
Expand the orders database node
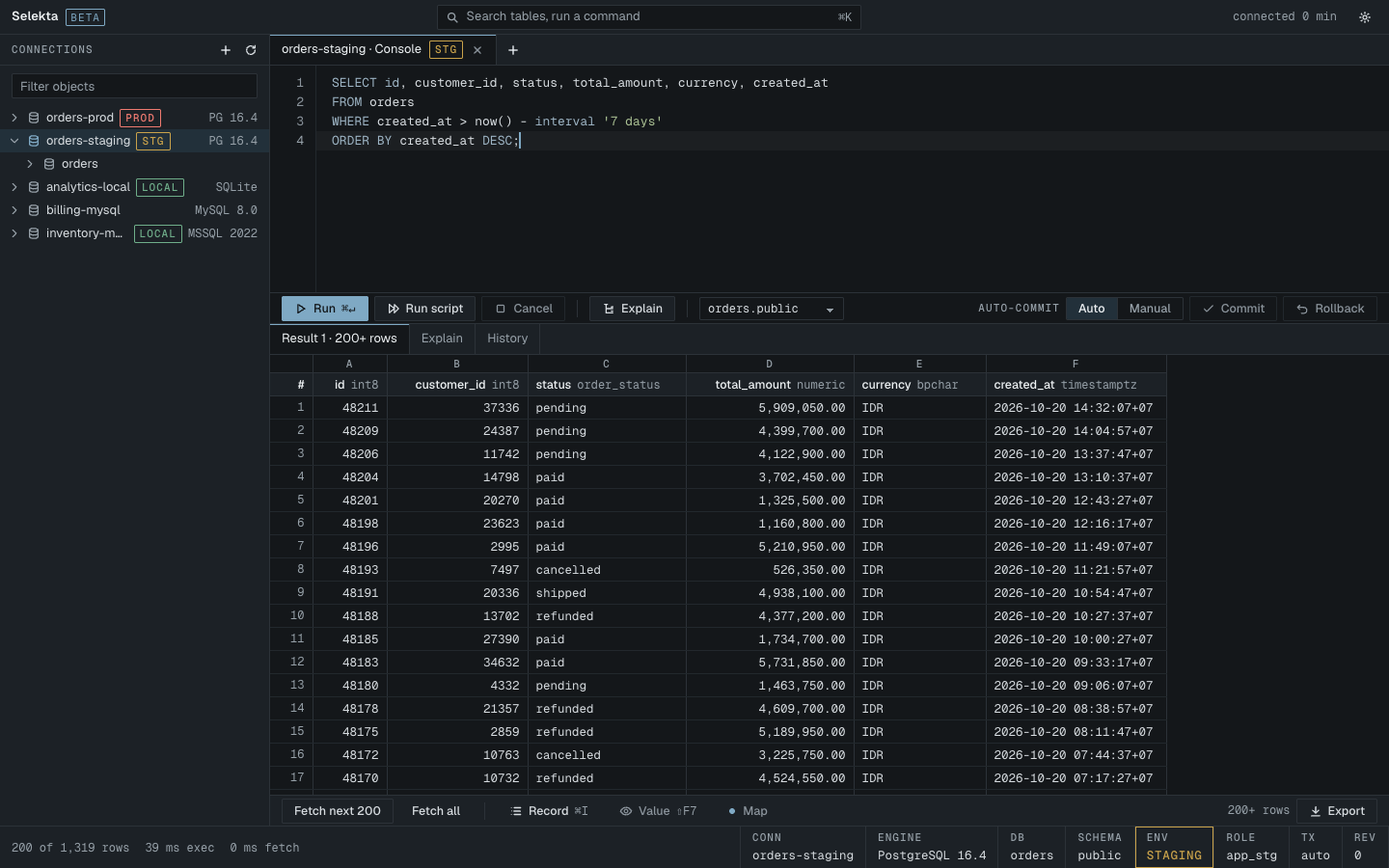point(30,164)
